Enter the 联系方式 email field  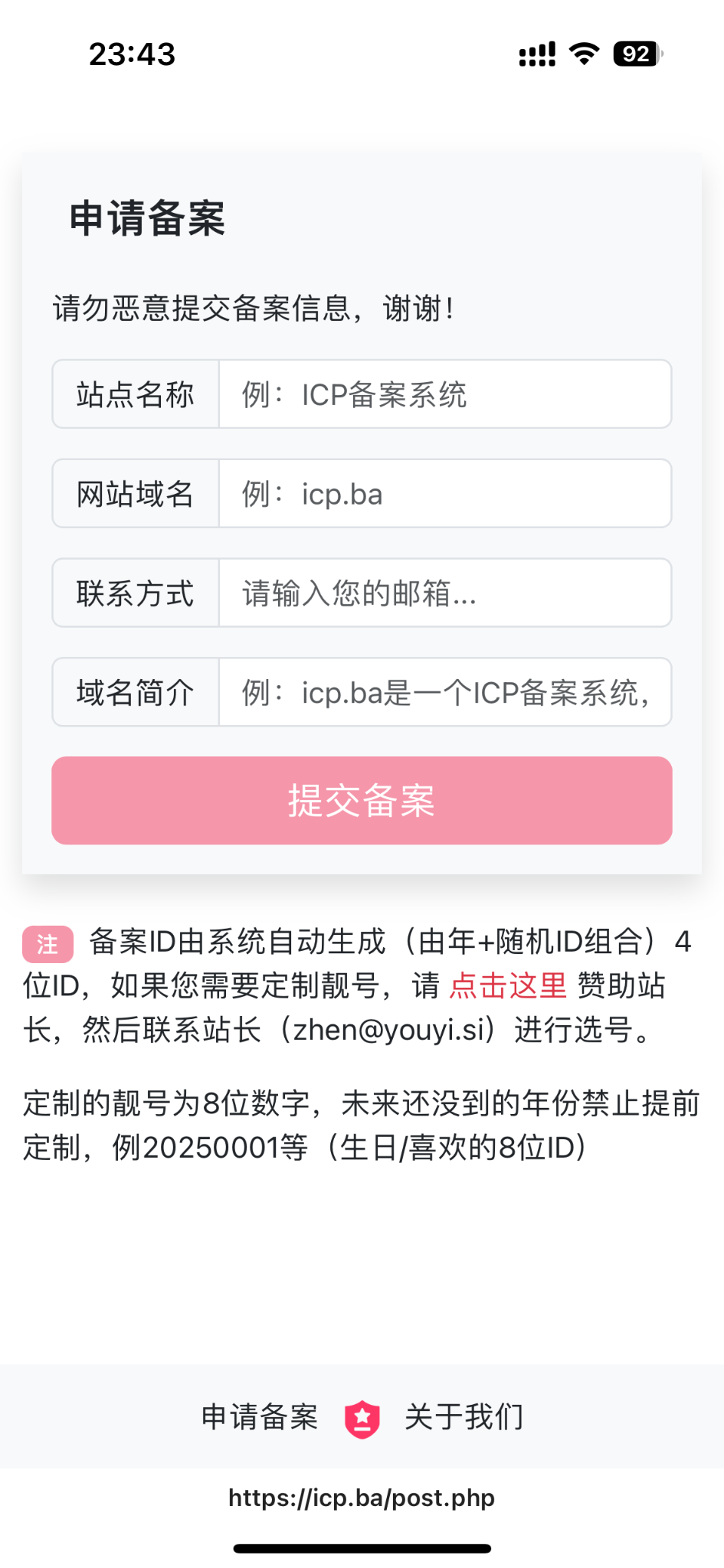[444, 593]
